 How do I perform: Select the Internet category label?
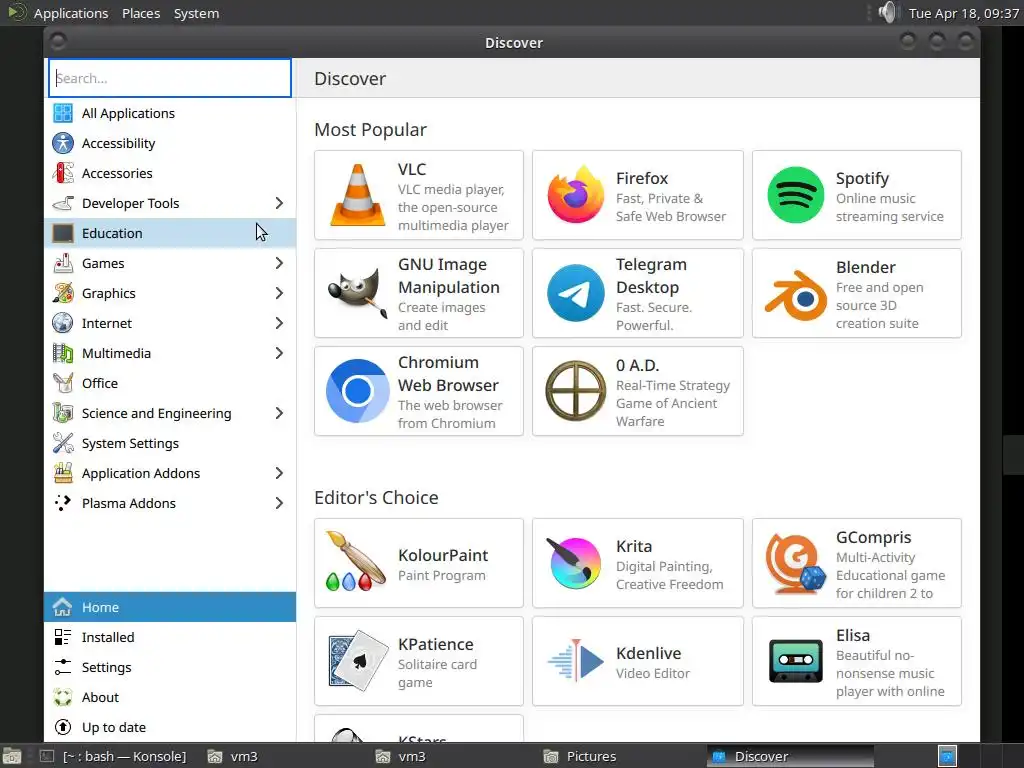coord(106,323)
